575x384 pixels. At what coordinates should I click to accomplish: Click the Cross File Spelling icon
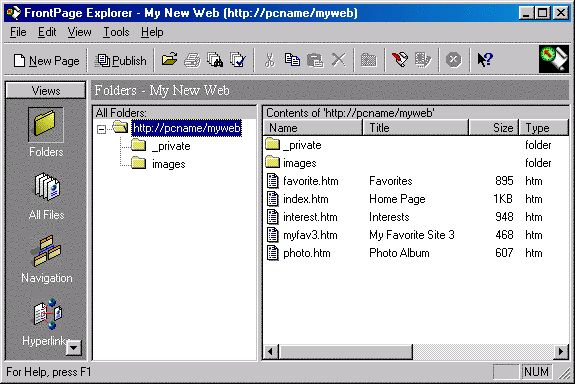[x=237, y=60]
